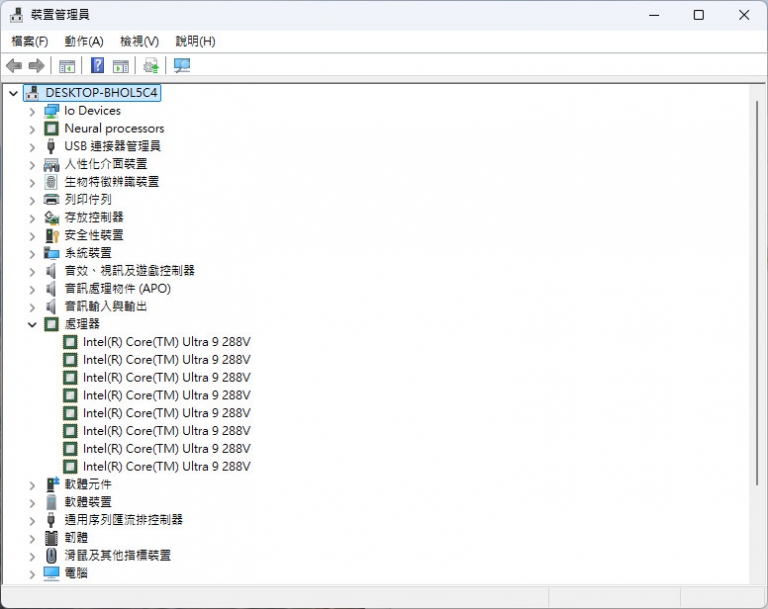Viewport: 768px width, 609px height.
Task: Maximize the 裝置管理員 window
Action: coord(699,15)
